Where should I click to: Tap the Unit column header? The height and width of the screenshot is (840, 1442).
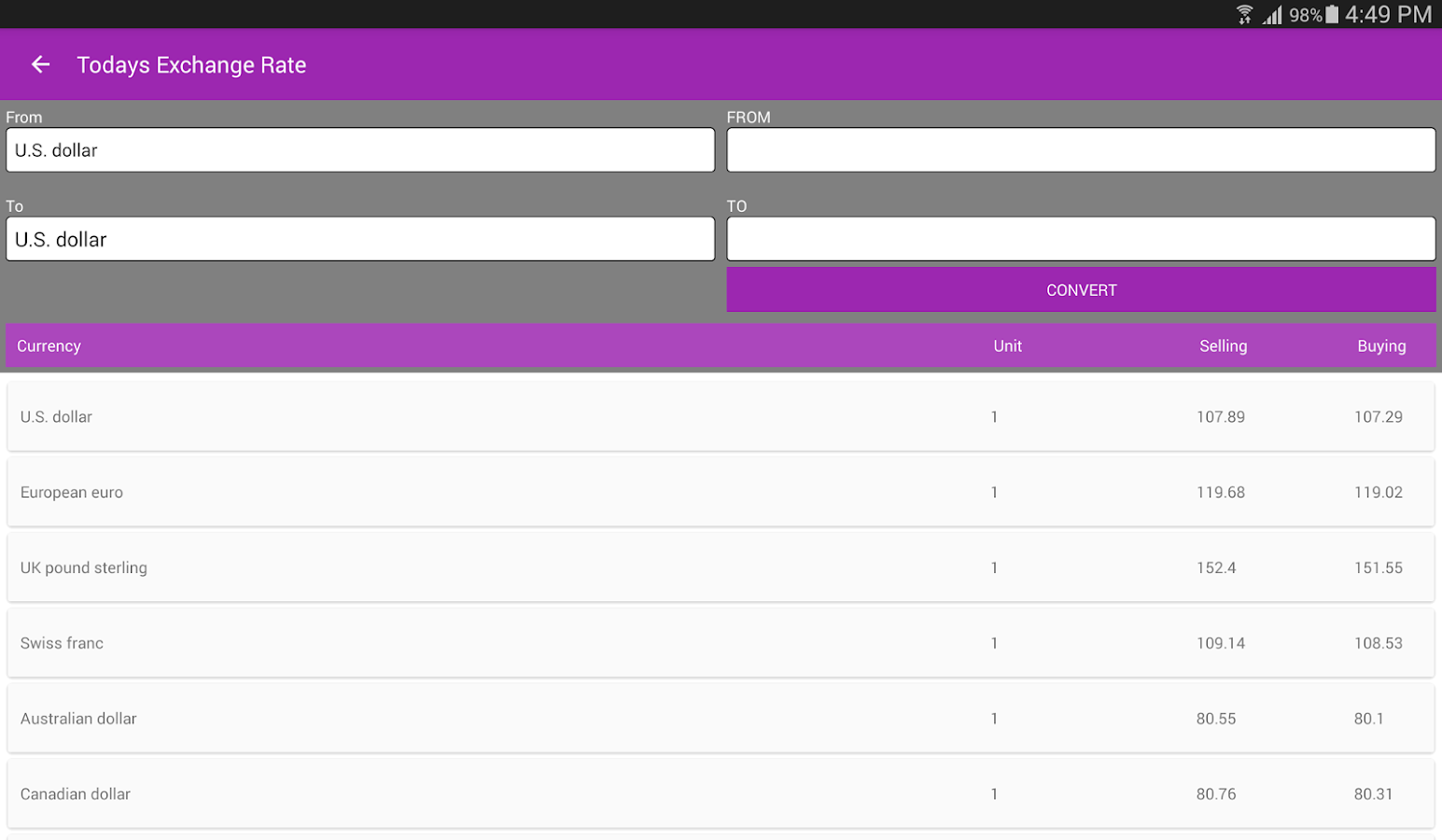(x=1007, y=346)
